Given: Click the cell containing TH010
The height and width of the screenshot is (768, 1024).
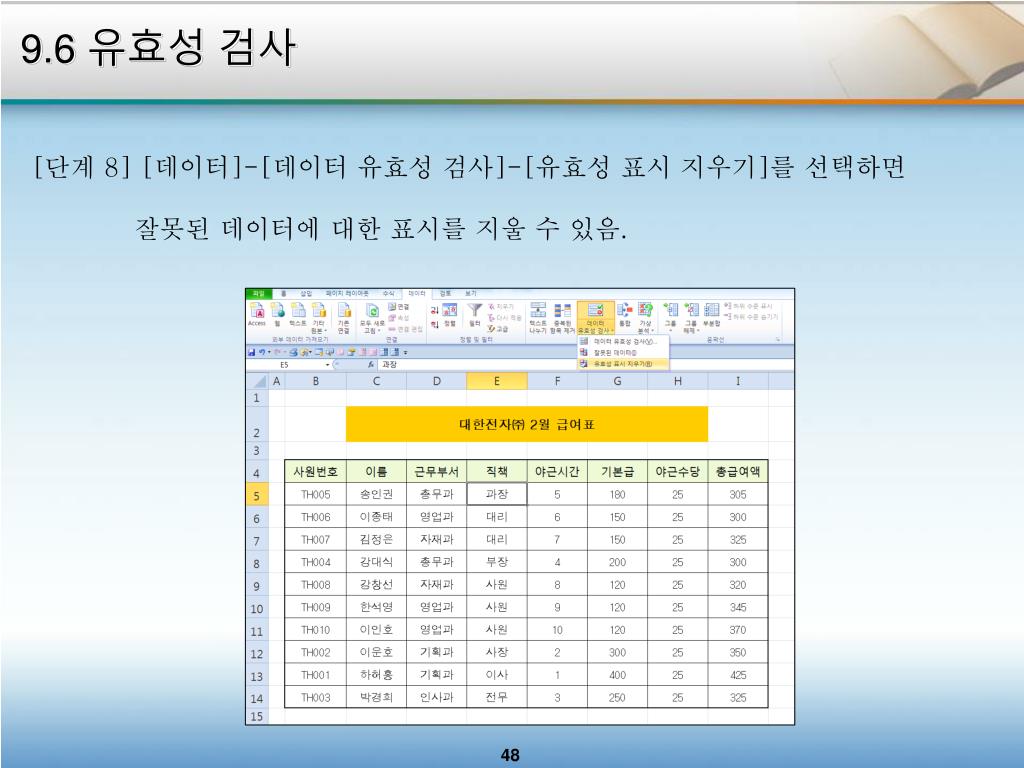Looking at the screenshot, I should point(315,630).
